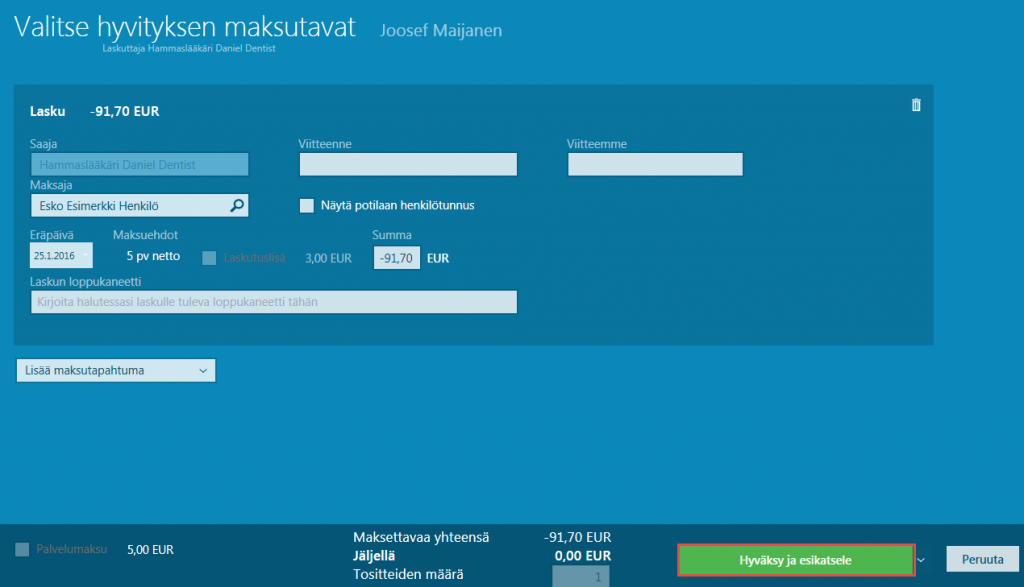Click the recipient name Joosef Maijanen

coord(440,30)
